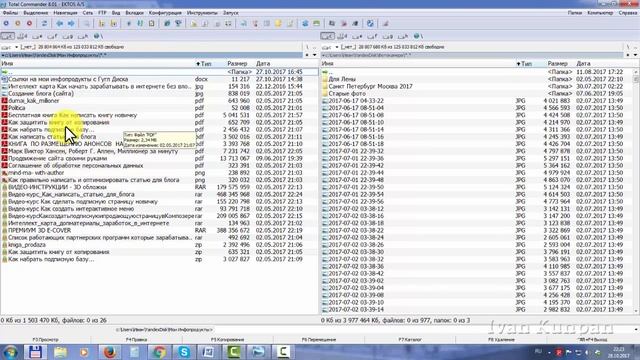Screen dimensions: 640x360
Task: Open Skype from the taskbar
Action: pos(184,352)
